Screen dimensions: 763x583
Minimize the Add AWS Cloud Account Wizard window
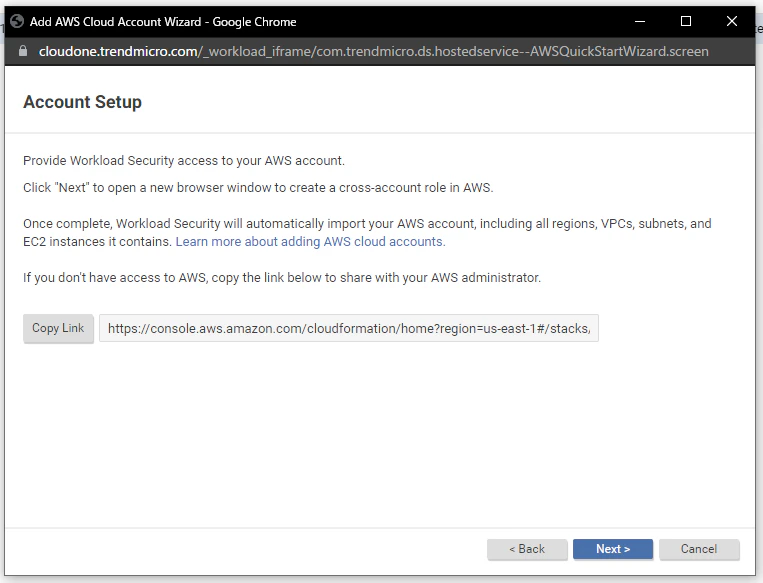coord(640,21)
